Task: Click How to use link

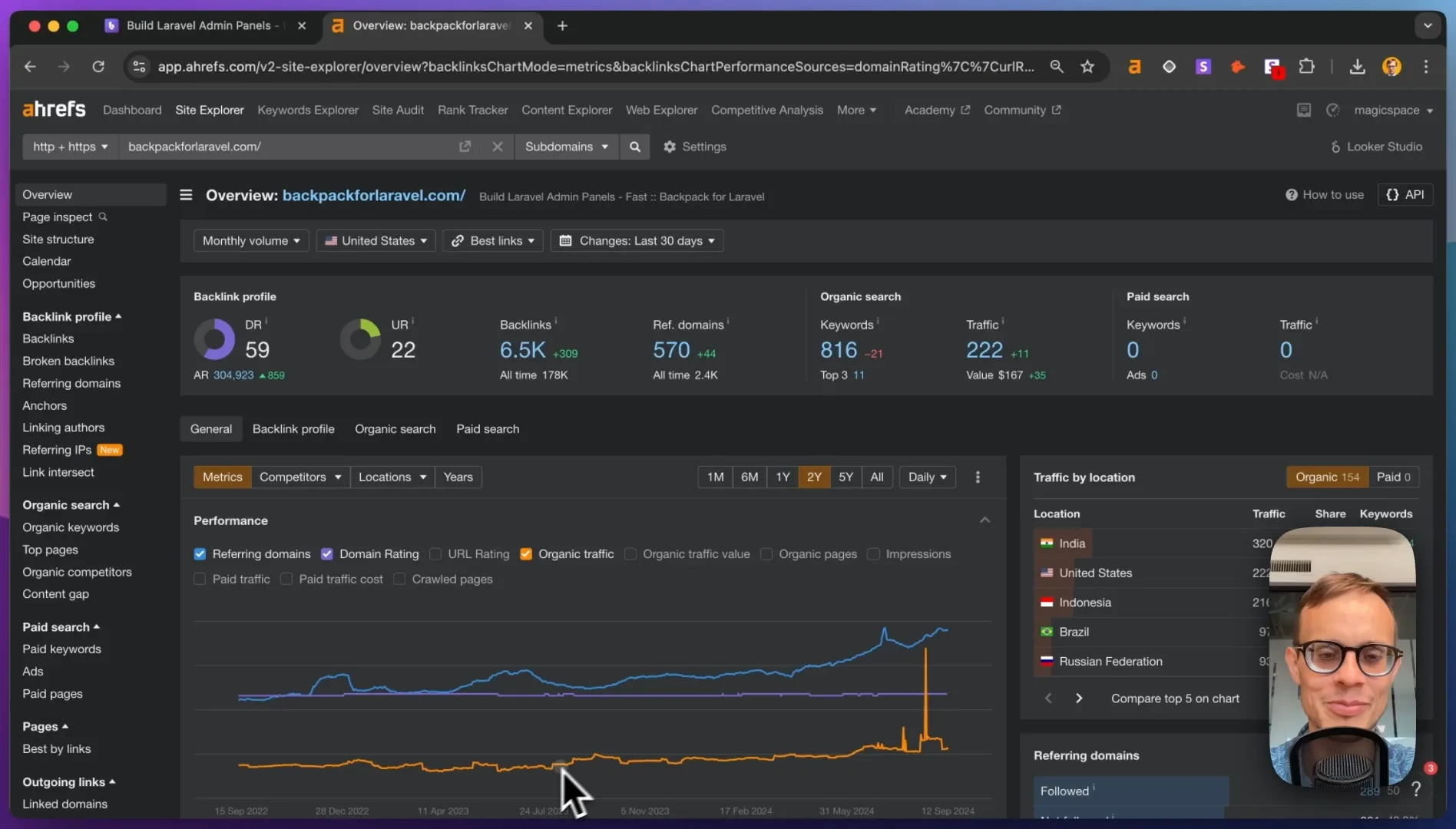Action: (1325, 195)
